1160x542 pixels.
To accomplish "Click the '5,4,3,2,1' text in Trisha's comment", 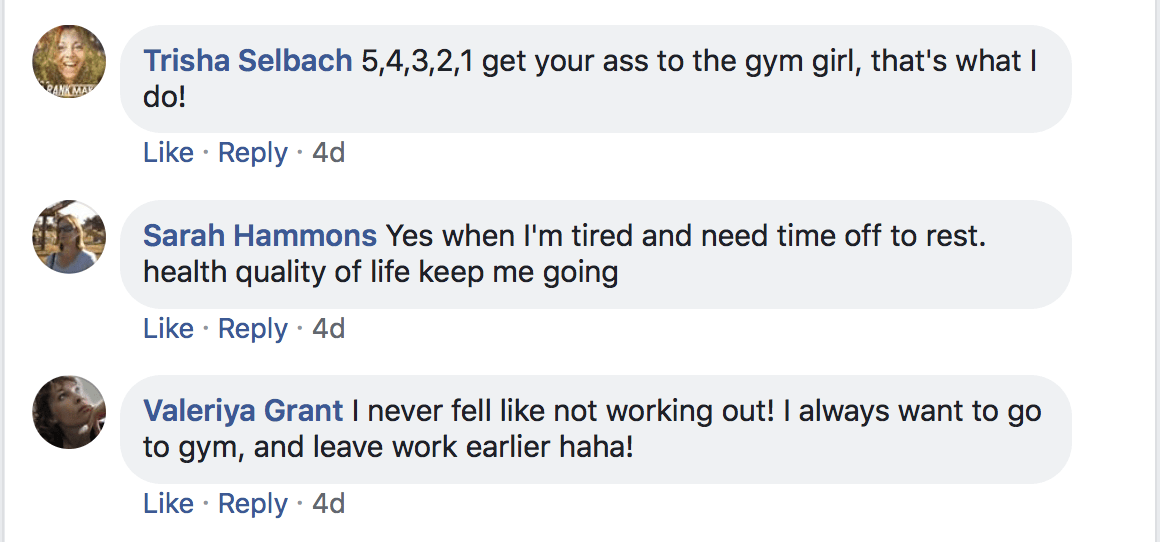I will click(417, 63).
